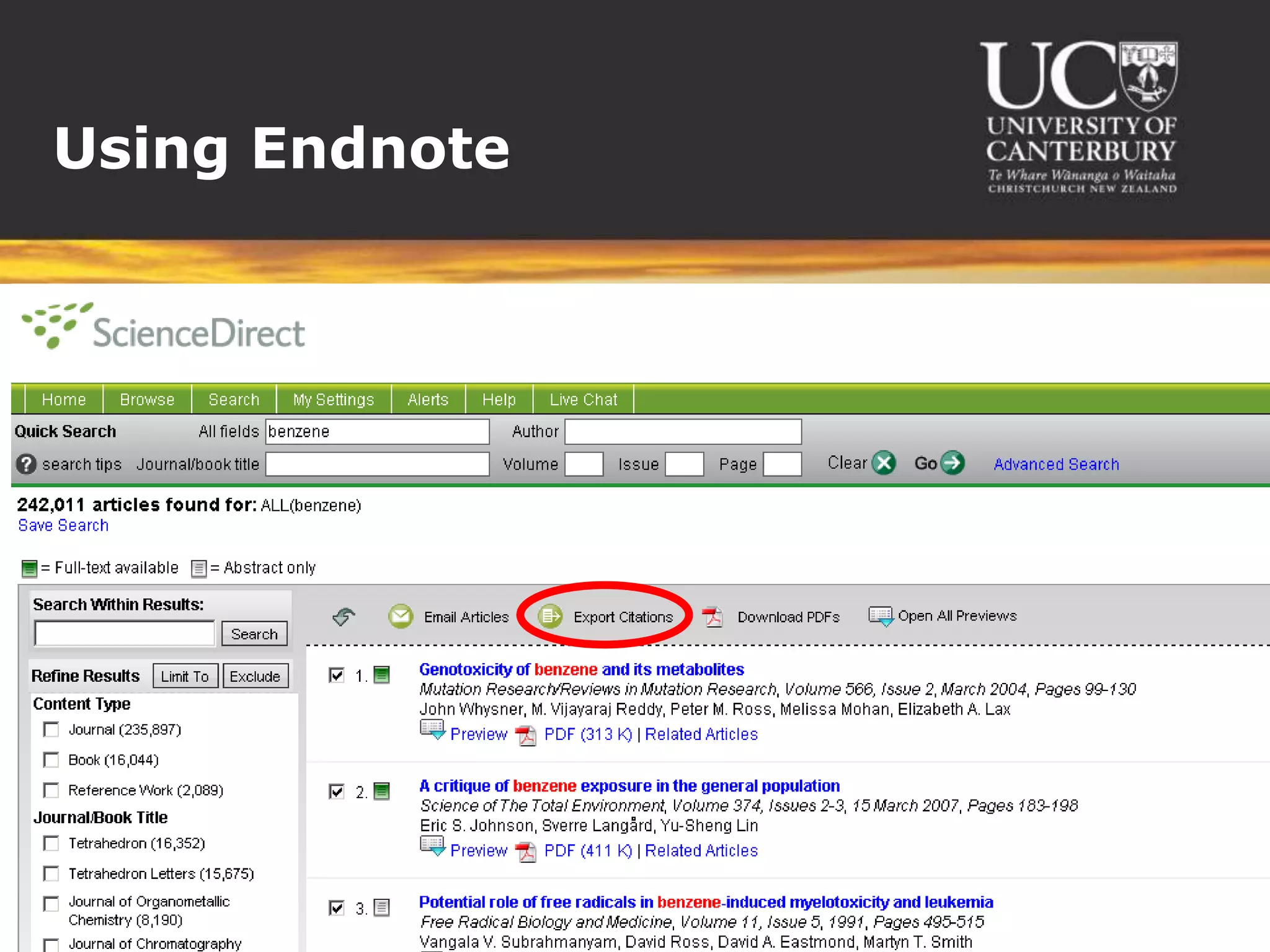Click the Clear X icon
This screenshot has width=1270, height=952.
[884, 463]
